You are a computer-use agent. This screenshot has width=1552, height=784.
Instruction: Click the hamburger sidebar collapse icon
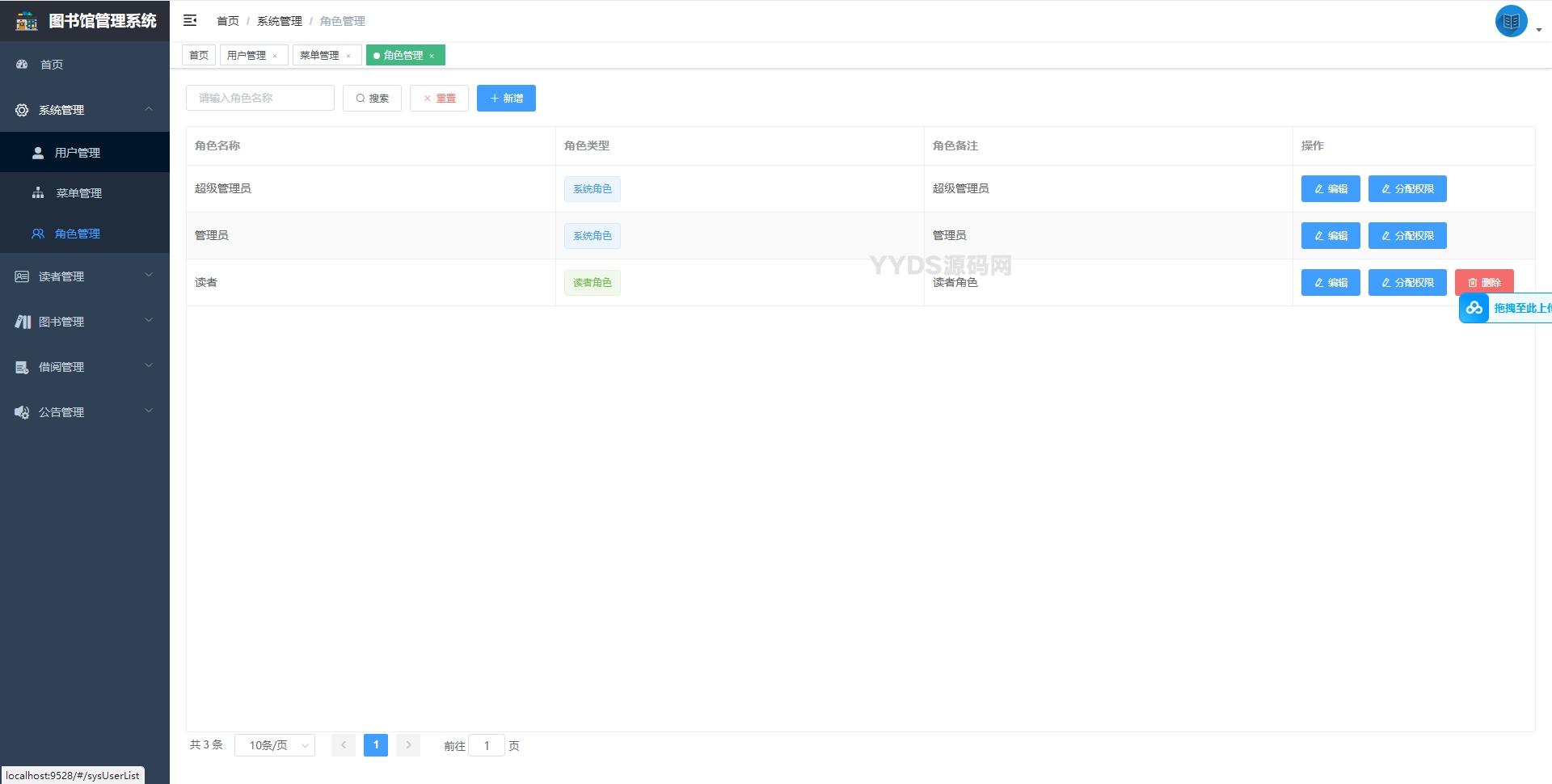point(190,20)
